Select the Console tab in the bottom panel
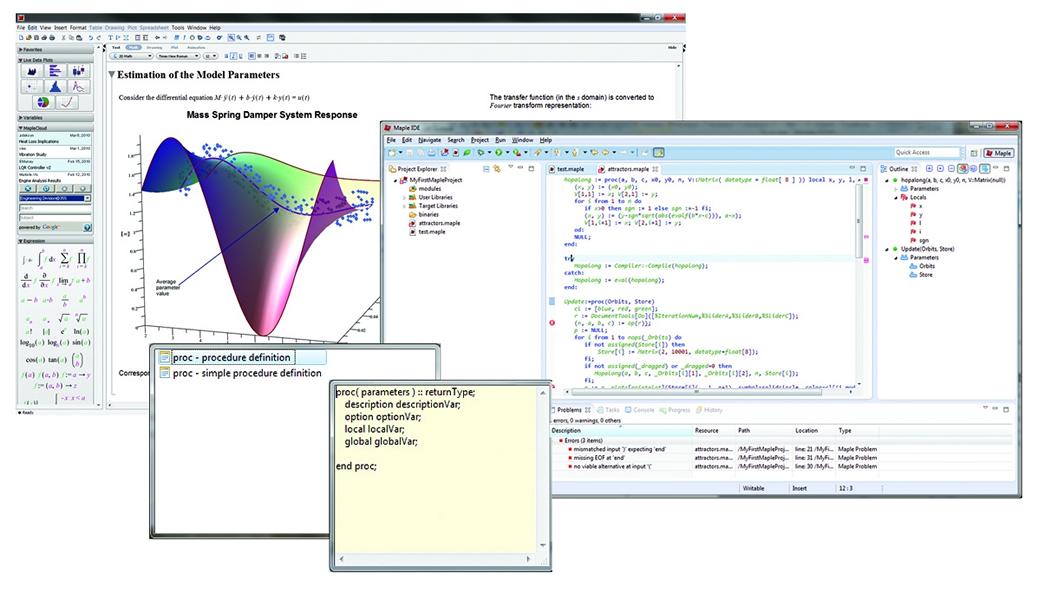The height and width of the screenshot is (600, 1038). point(640,411)
